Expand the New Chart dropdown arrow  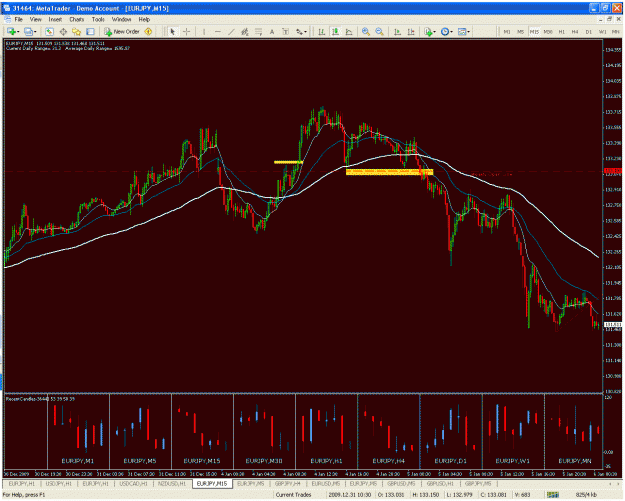[x=18, y=31]
